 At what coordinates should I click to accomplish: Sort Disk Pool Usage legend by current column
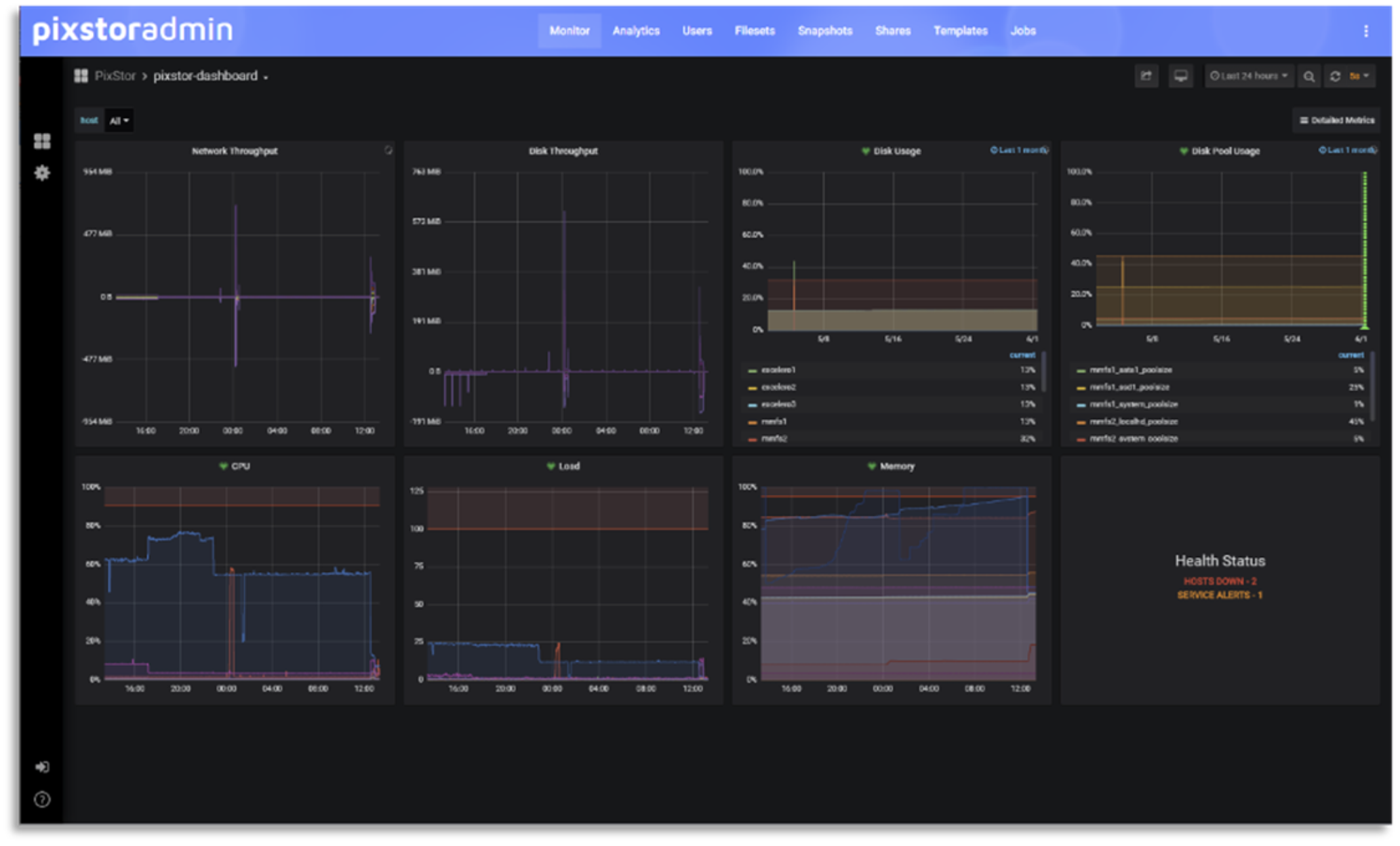click(x=1350, y=355)
